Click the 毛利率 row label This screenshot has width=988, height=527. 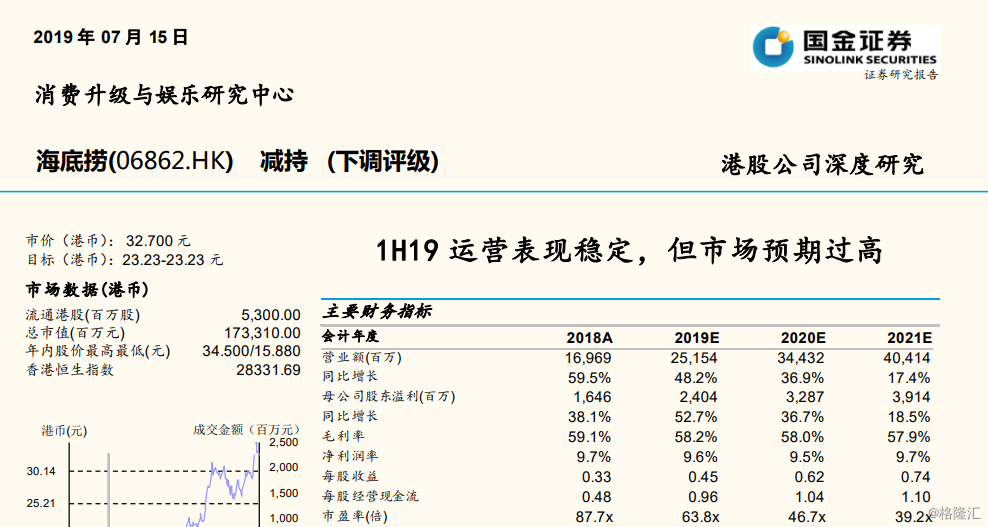pos(343,436)
